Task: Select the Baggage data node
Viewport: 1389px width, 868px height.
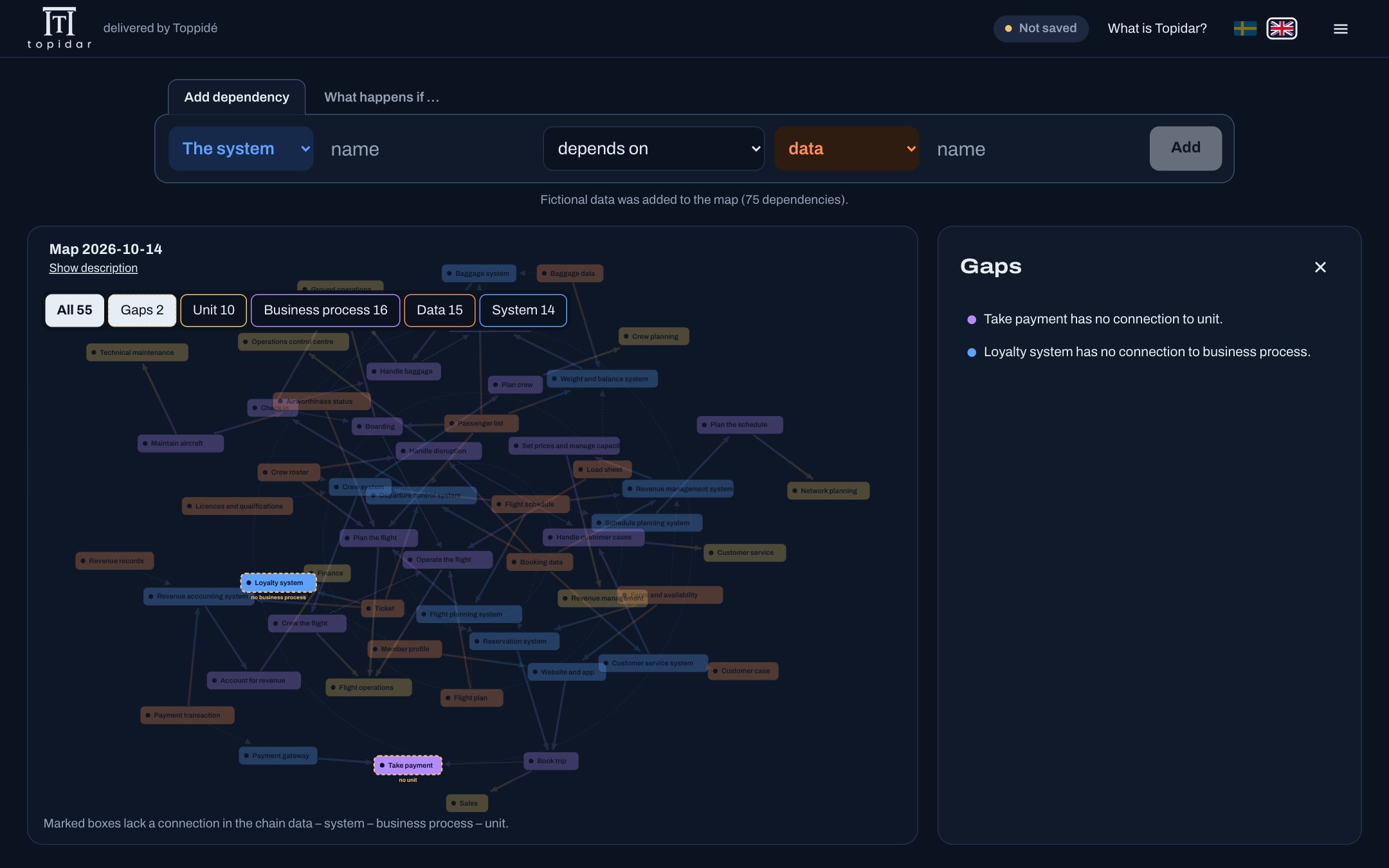Action: (570, 273)
